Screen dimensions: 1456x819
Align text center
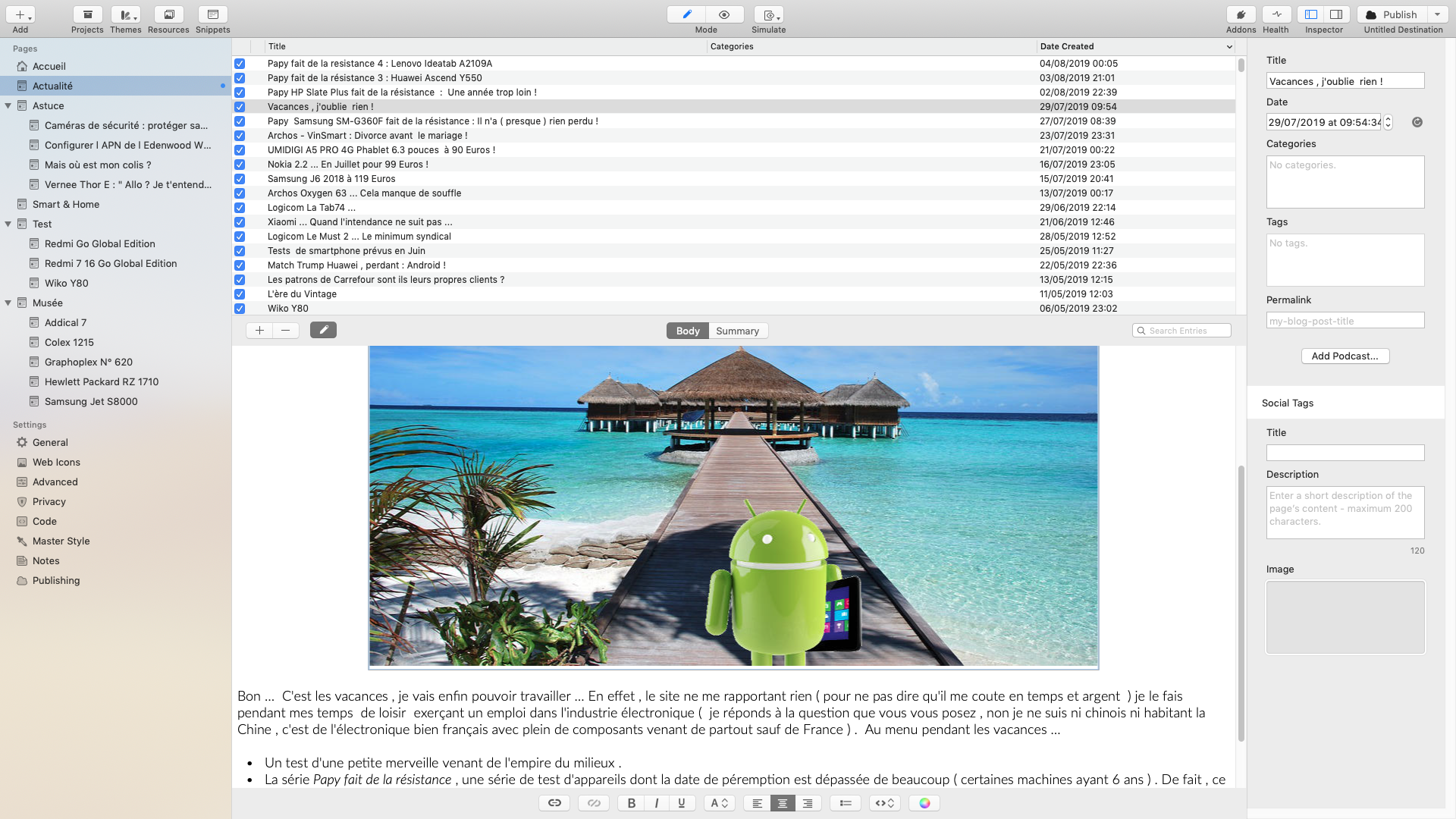[x=783, y=803]
